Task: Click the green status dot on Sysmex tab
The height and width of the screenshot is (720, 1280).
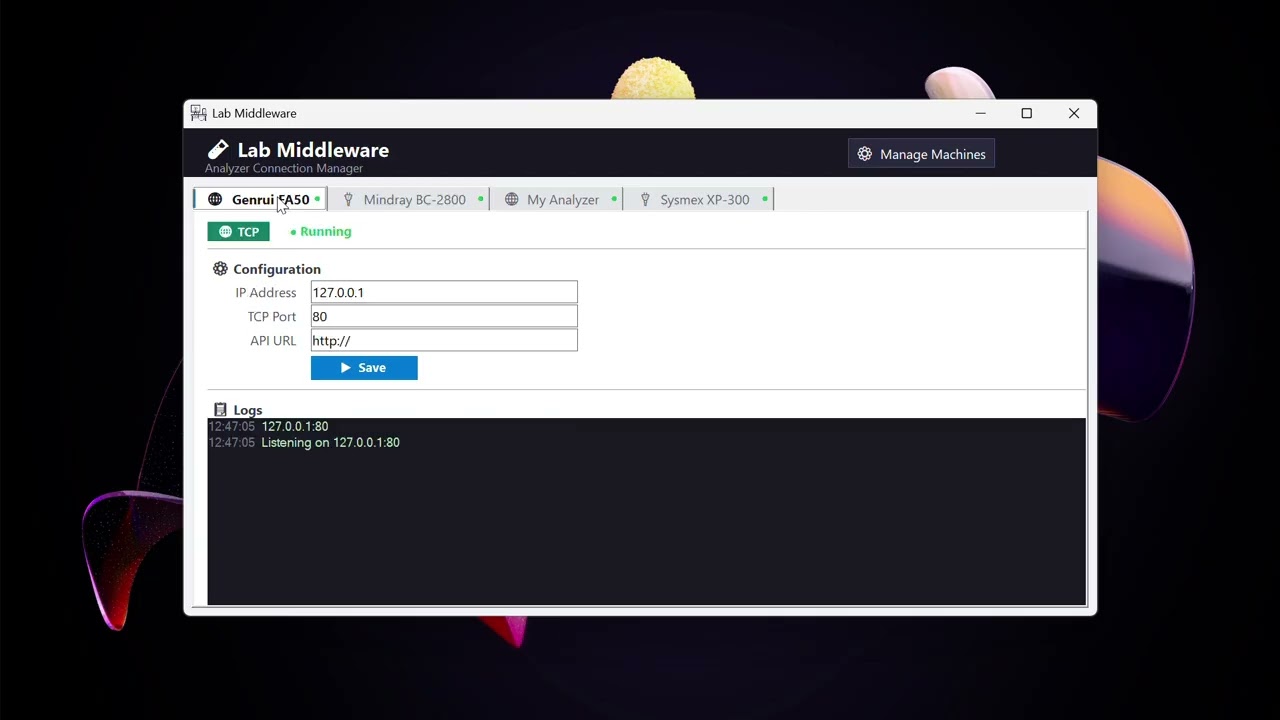Action: [765, 200]
